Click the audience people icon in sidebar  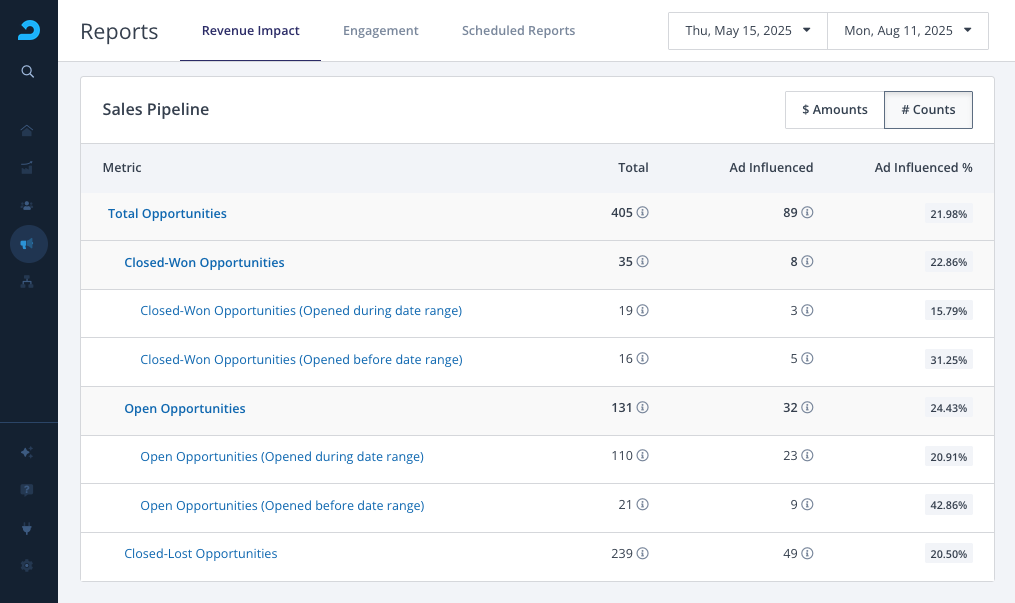(x=28, y=205)
